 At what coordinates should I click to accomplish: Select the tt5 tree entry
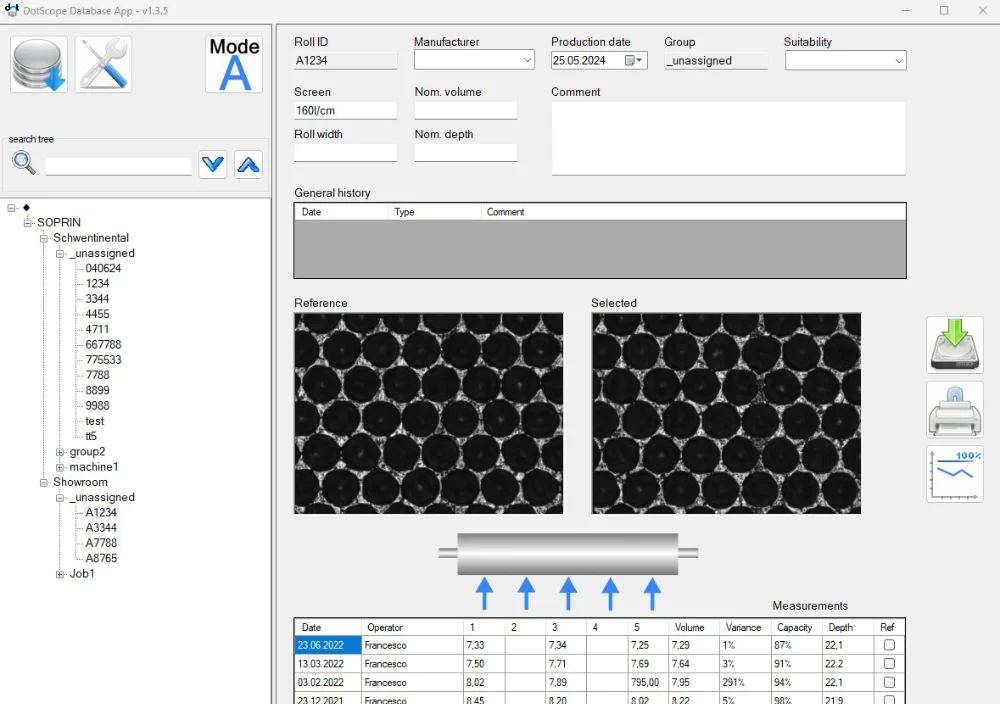coord(91,436)
